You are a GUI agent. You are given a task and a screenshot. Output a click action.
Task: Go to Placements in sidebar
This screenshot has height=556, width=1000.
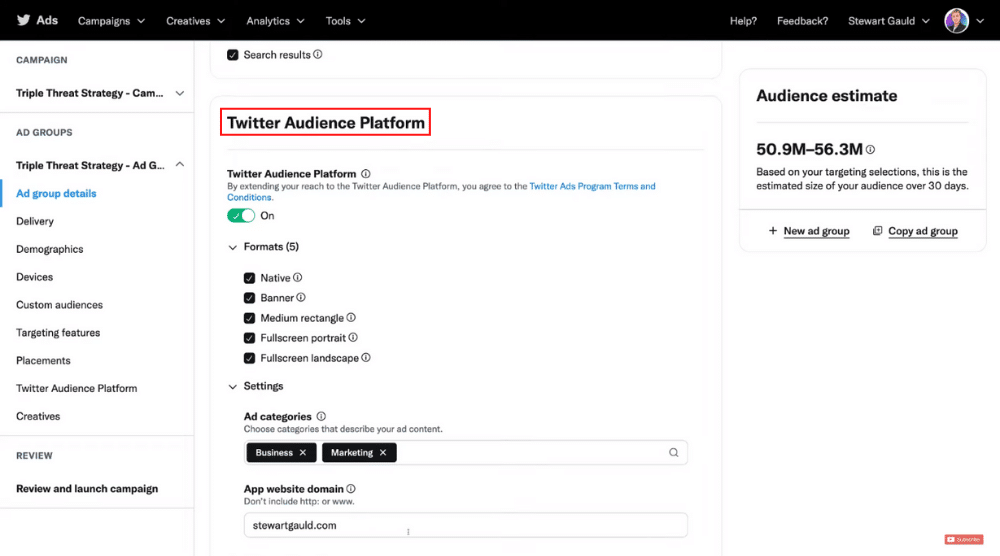[x=43, y=360]
